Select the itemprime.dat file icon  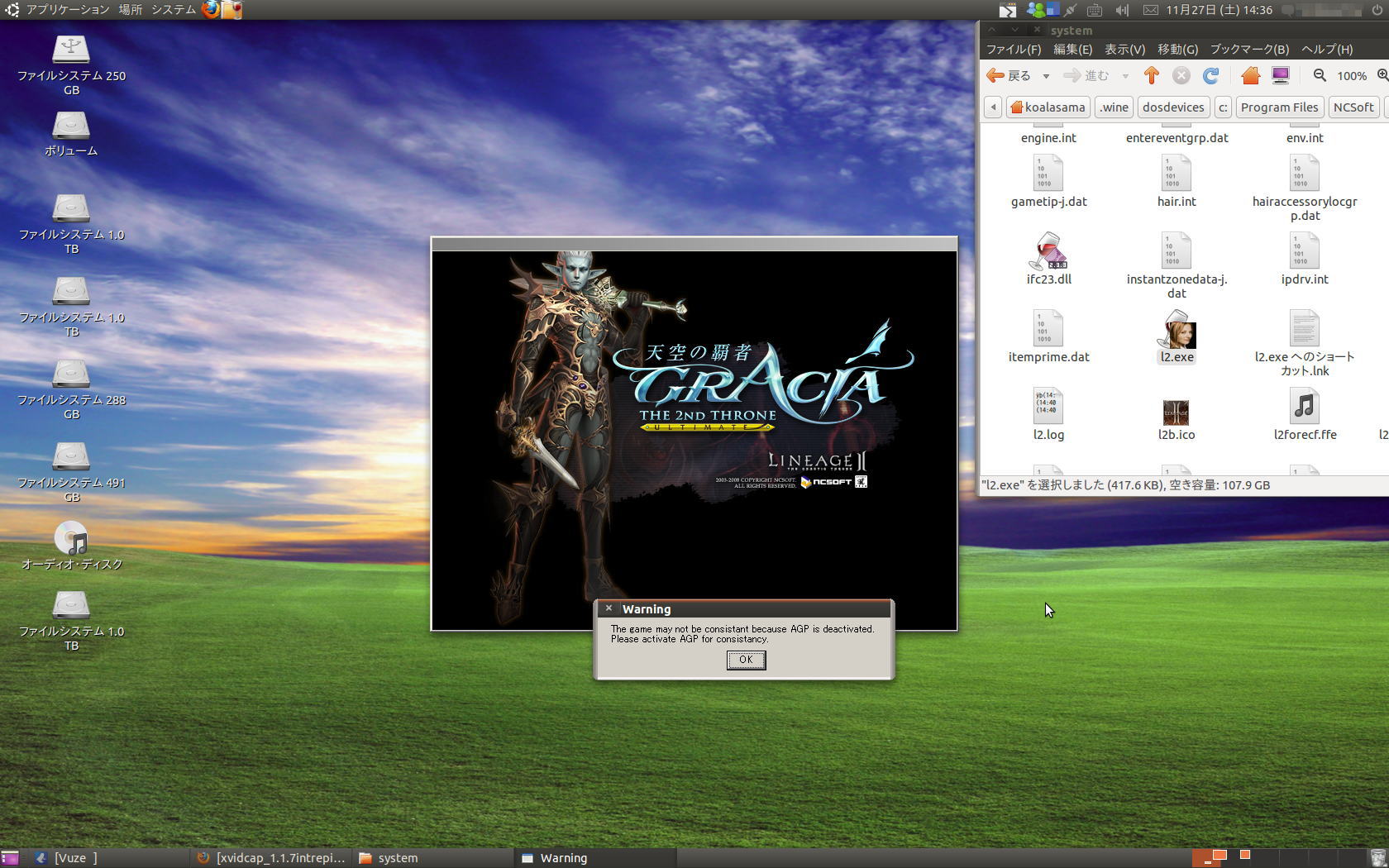[x=1048, y=329]
